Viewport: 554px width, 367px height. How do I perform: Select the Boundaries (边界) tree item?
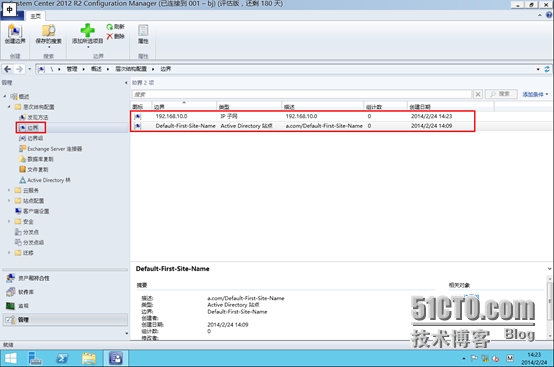[29, 128]
